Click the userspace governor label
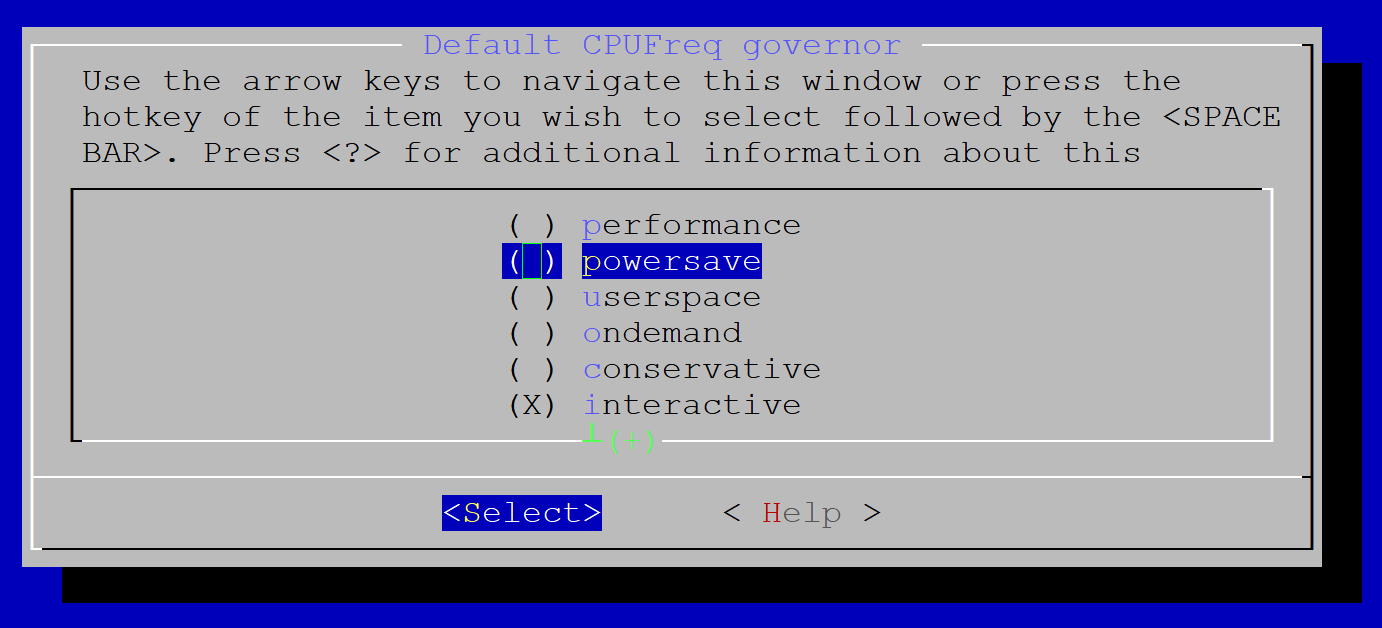Viewport: 1382px width, 628px height. click(x=671, y=298)
